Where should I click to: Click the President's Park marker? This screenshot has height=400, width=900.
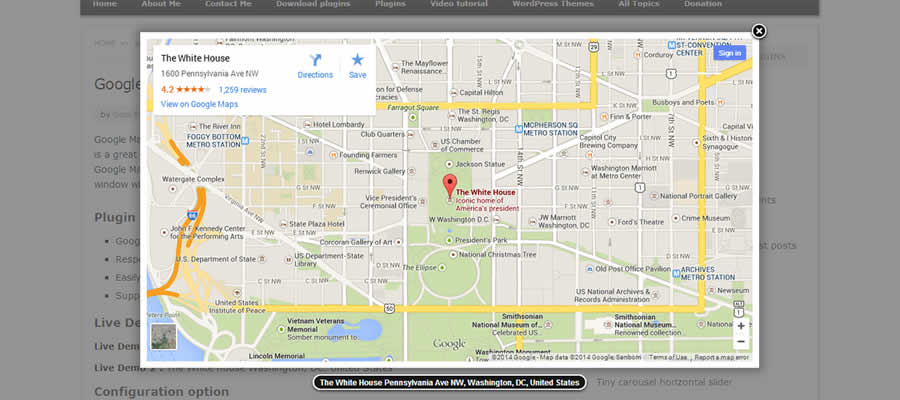pos(449,240)
